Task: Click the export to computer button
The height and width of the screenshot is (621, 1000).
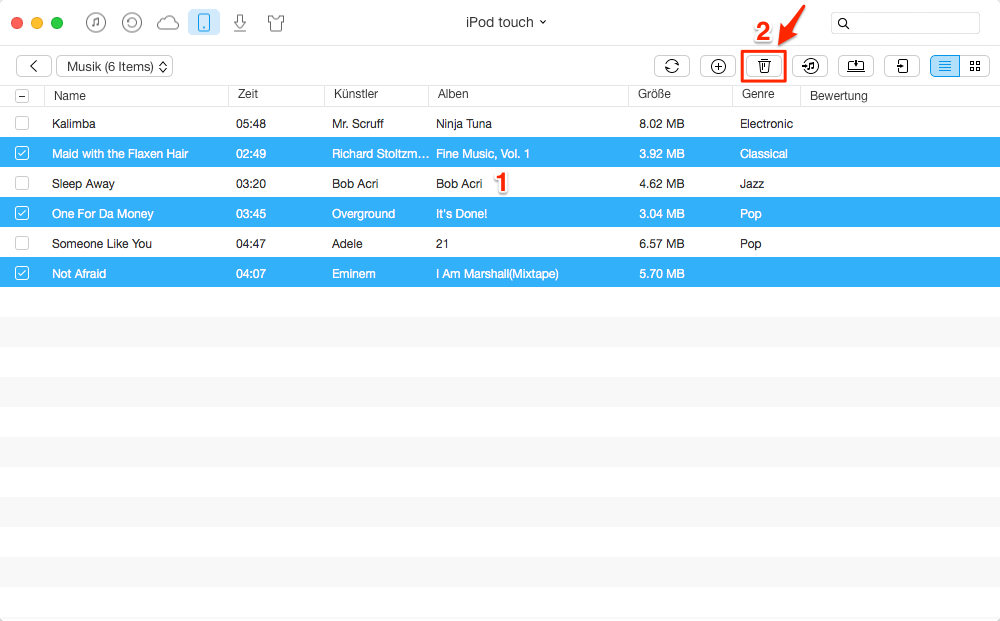Action: click(x=856, y=66)
